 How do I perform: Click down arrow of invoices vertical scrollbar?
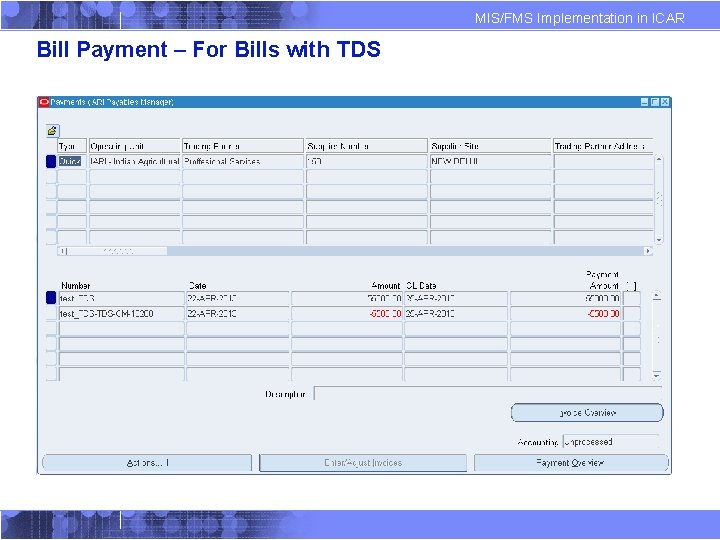click(x=657, y=375)
